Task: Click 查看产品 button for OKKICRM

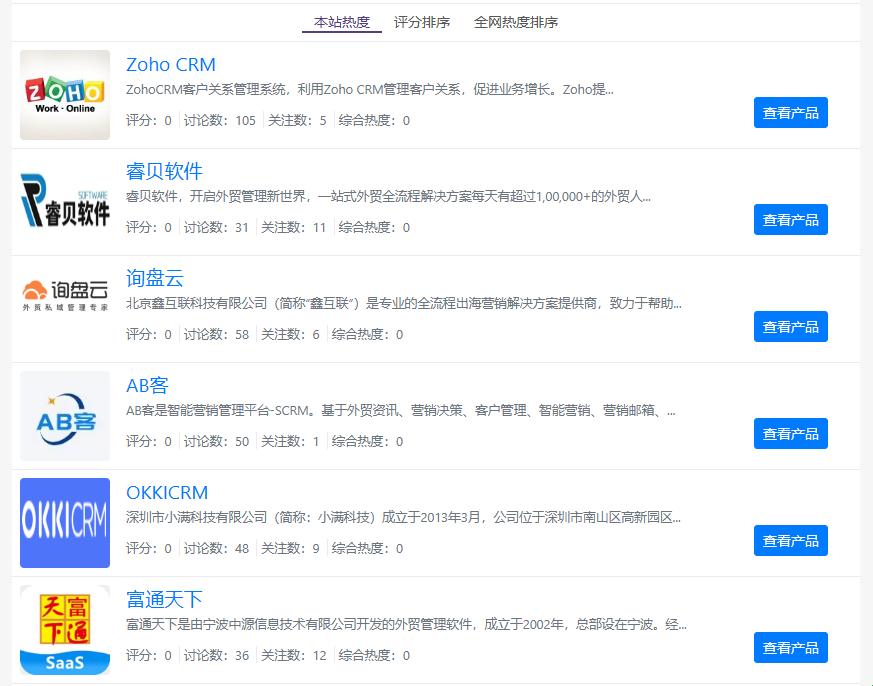Action: pos(791,540)
